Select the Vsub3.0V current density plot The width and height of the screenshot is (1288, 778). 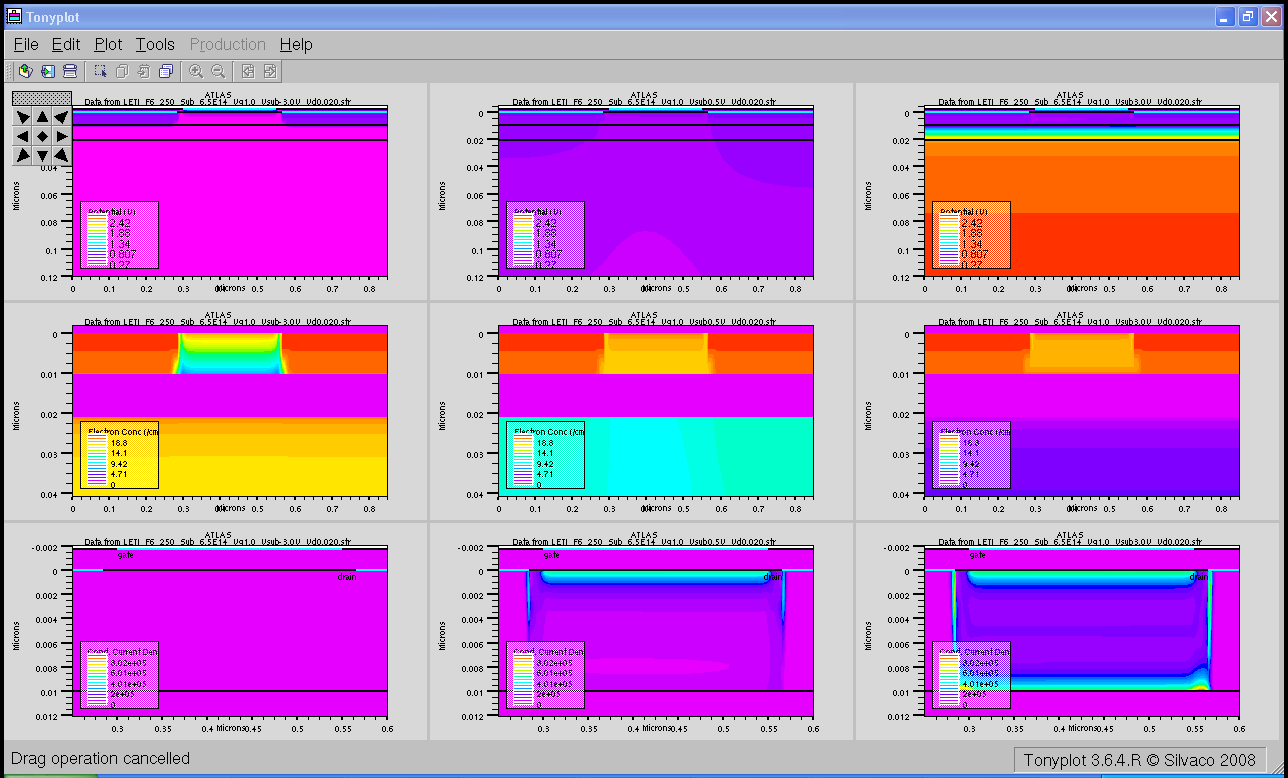(1082, 632)
